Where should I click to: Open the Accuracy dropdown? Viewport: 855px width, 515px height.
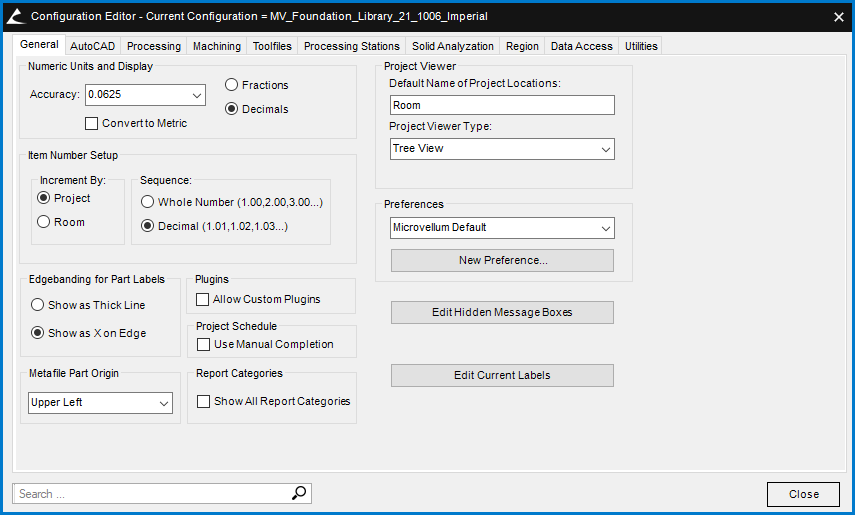tap(196, 95)
